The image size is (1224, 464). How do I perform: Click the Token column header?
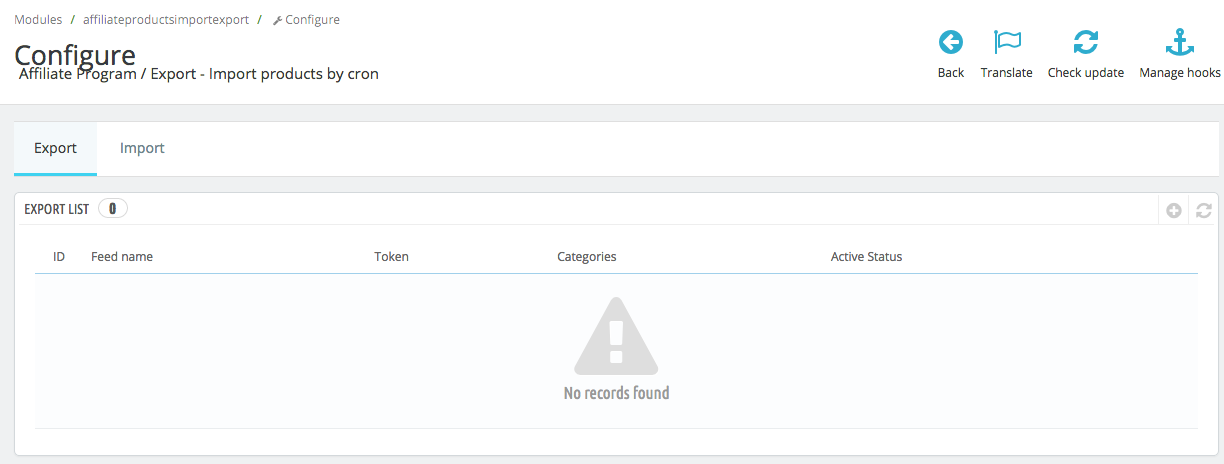[x=392, y=257]
